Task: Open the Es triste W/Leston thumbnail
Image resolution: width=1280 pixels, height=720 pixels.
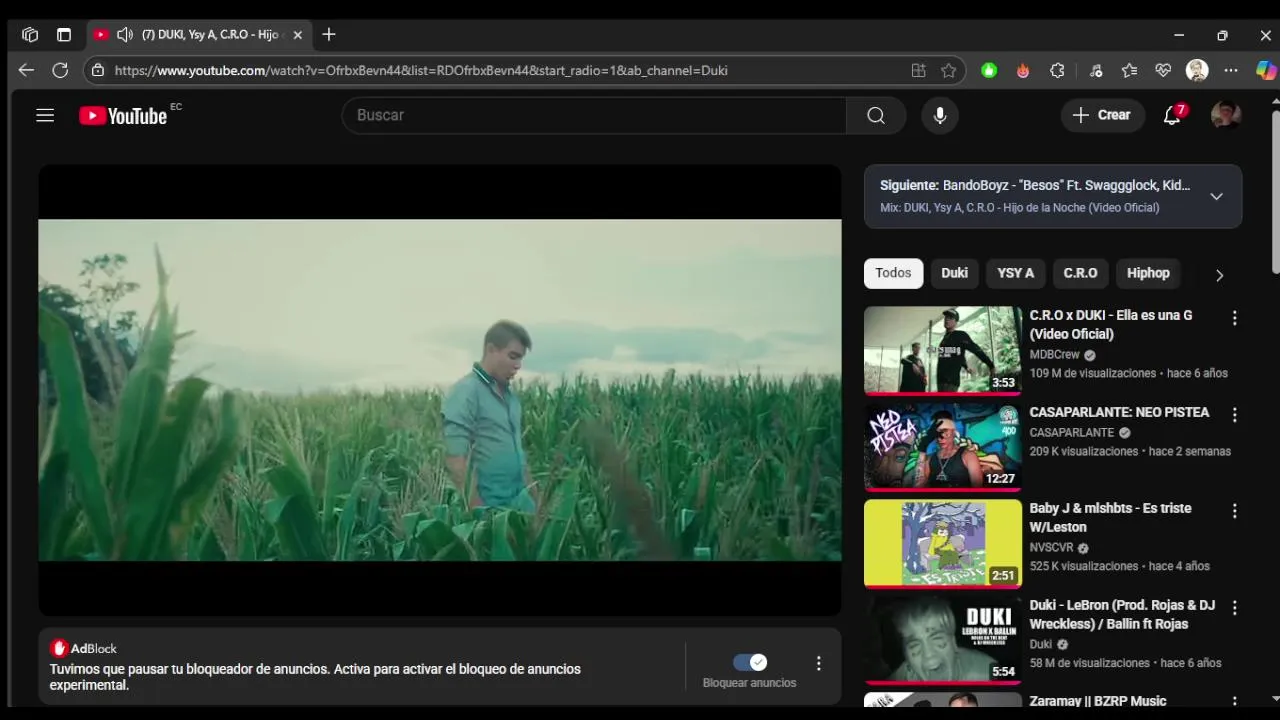Action: click(x=942, y=544)
